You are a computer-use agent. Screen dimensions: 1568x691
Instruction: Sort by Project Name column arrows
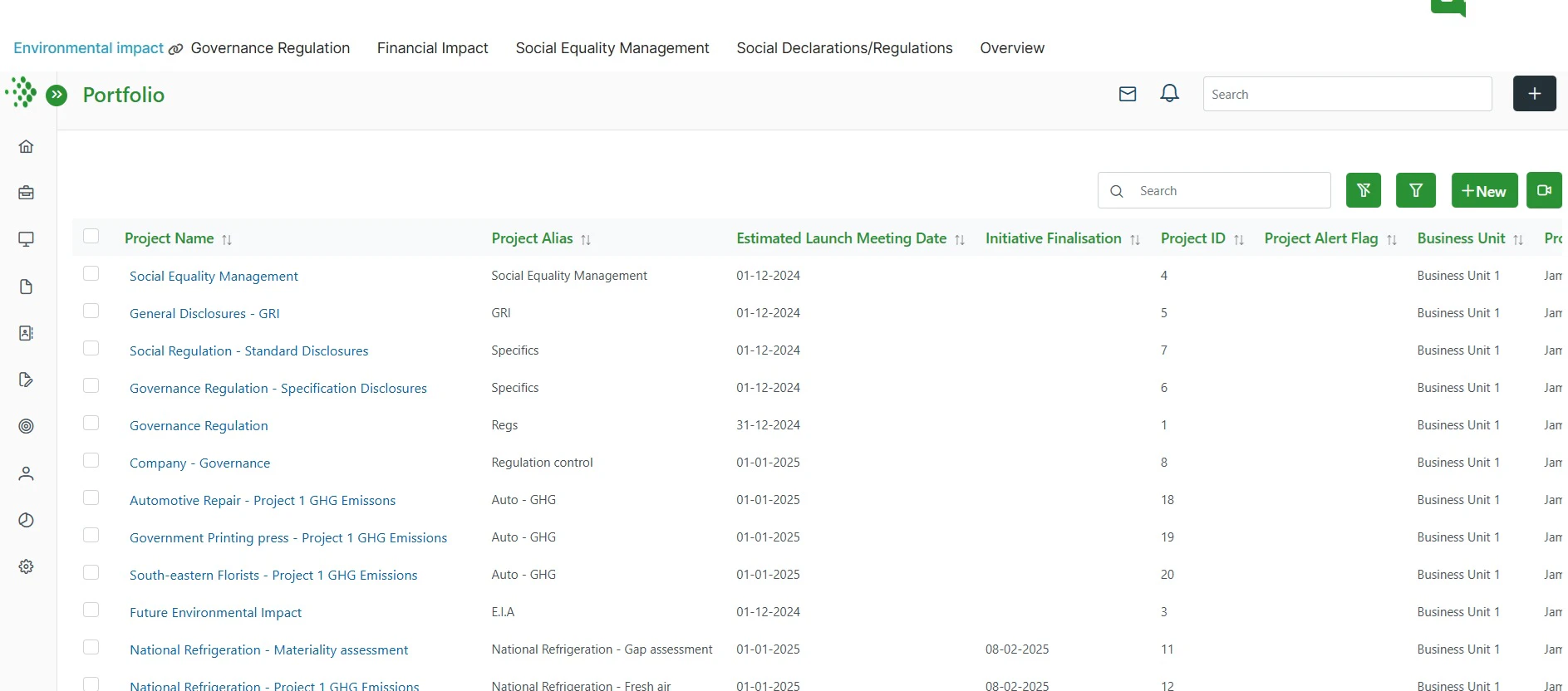[x=227, y=239]
